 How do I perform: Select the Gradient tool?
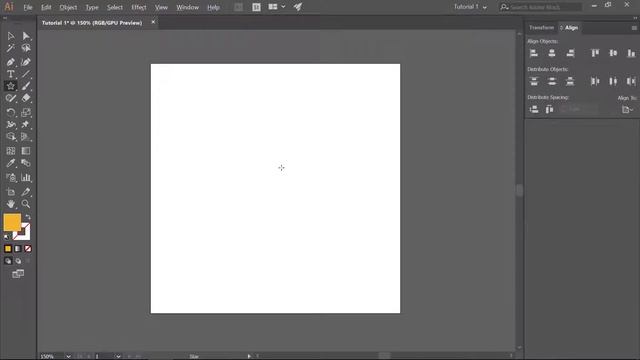tap(26, 151)
